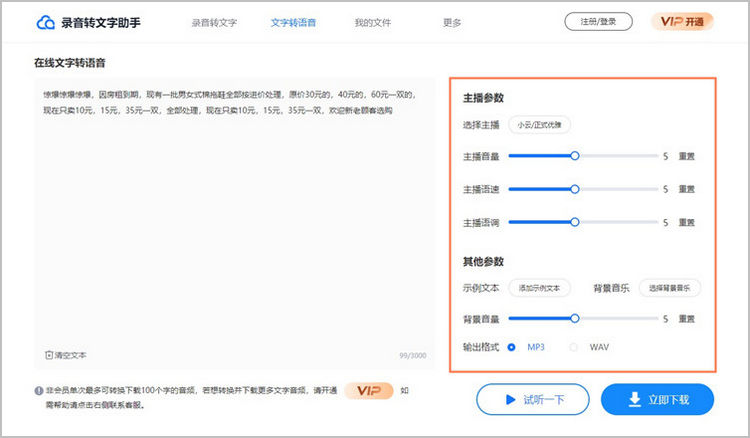
Task: Select MP3 output format radio button
Action: click(511, 347)
